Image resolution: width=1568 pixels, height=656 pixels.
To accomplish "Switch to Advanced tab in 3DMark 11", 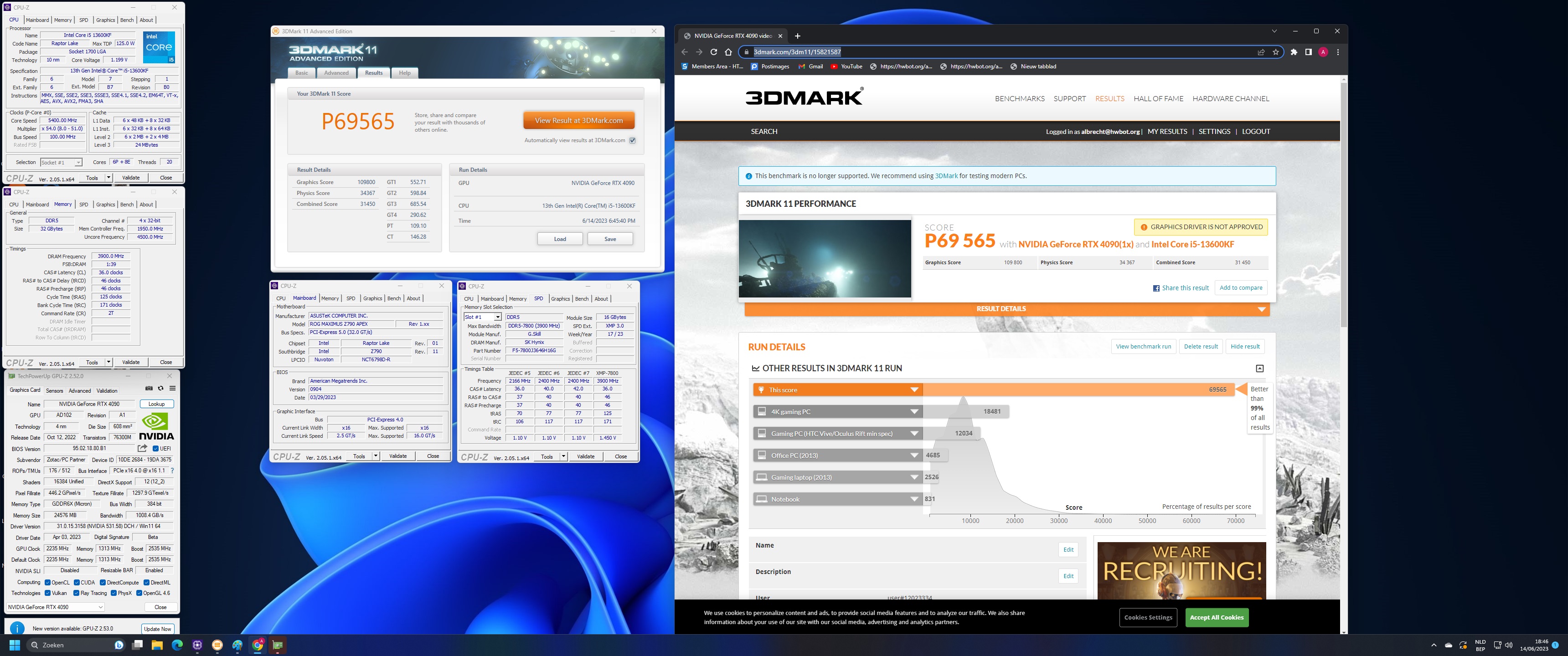I will pos(336,73).
